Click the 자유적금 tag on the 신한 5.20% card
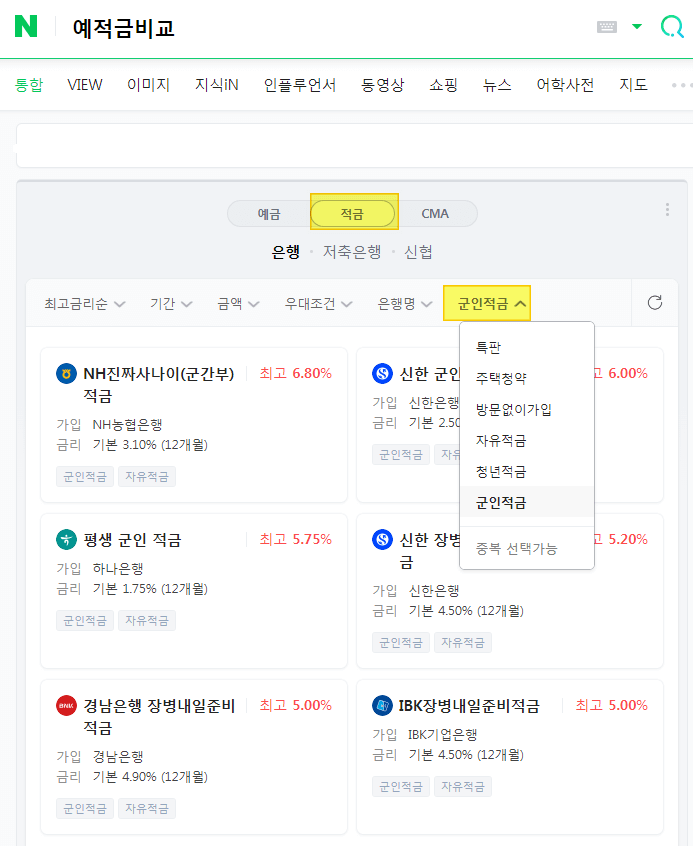693x846 pixels. pos(463,643)
